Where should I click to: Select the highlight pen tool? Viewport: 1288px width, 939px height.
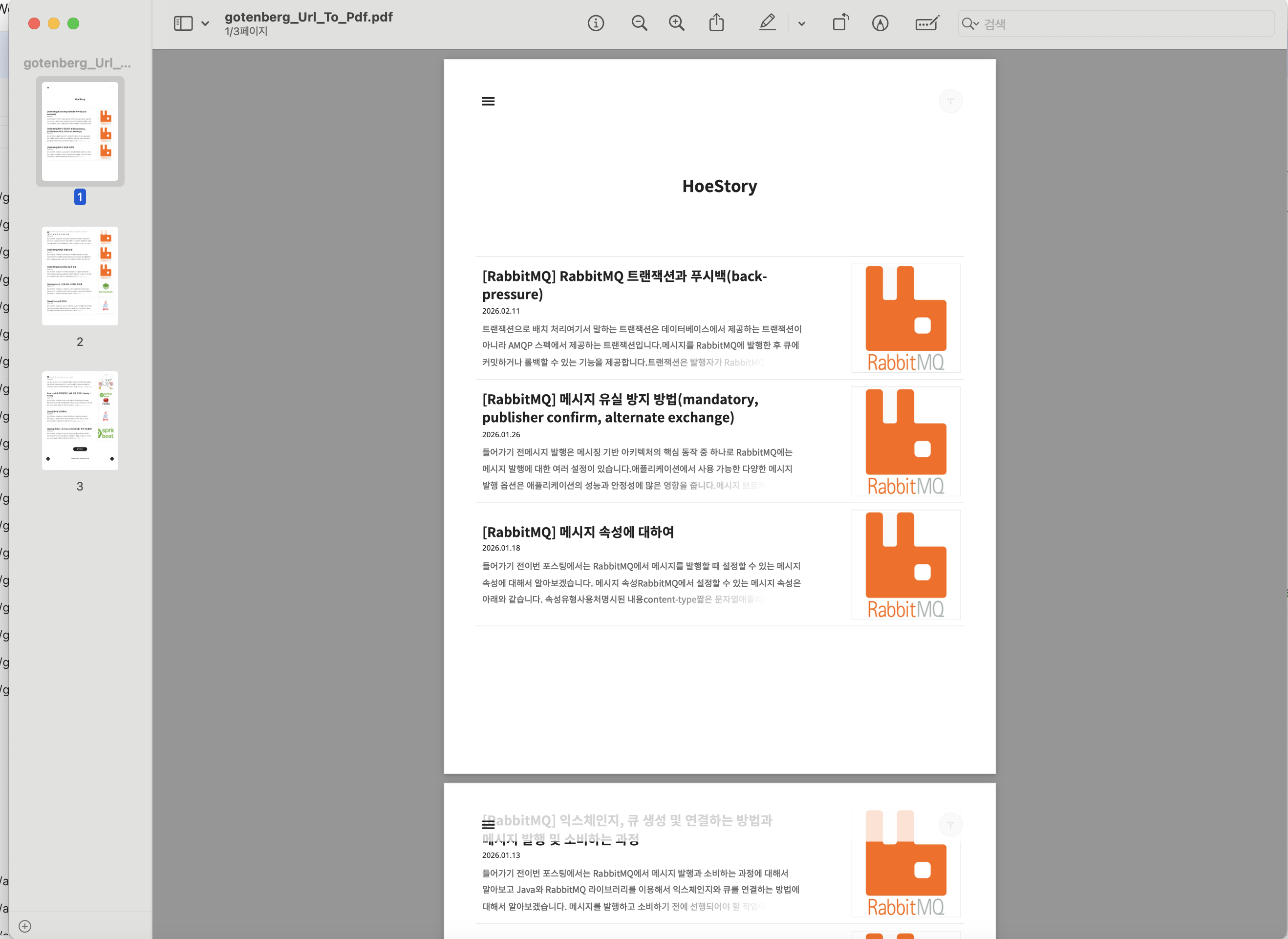pos(767,23)
